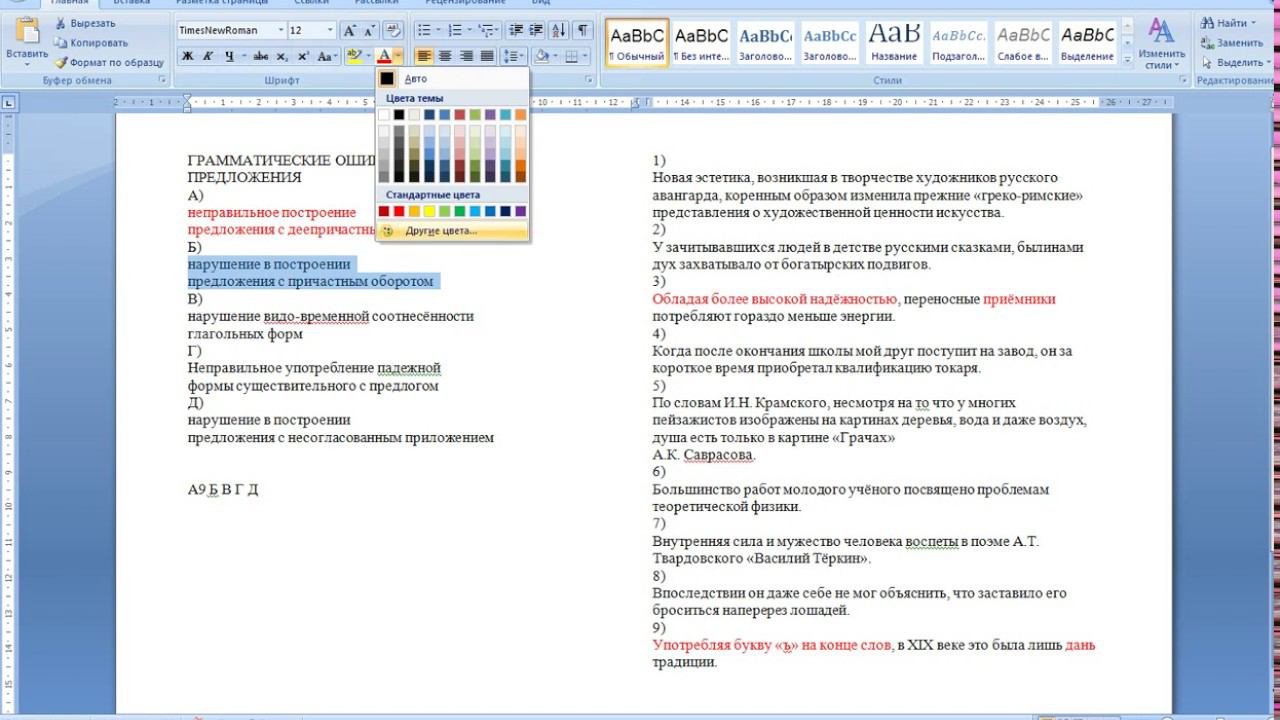Apply the Слабое выделение style
The height and width of the screenshot is (720, 1280).
point(1023,43)
